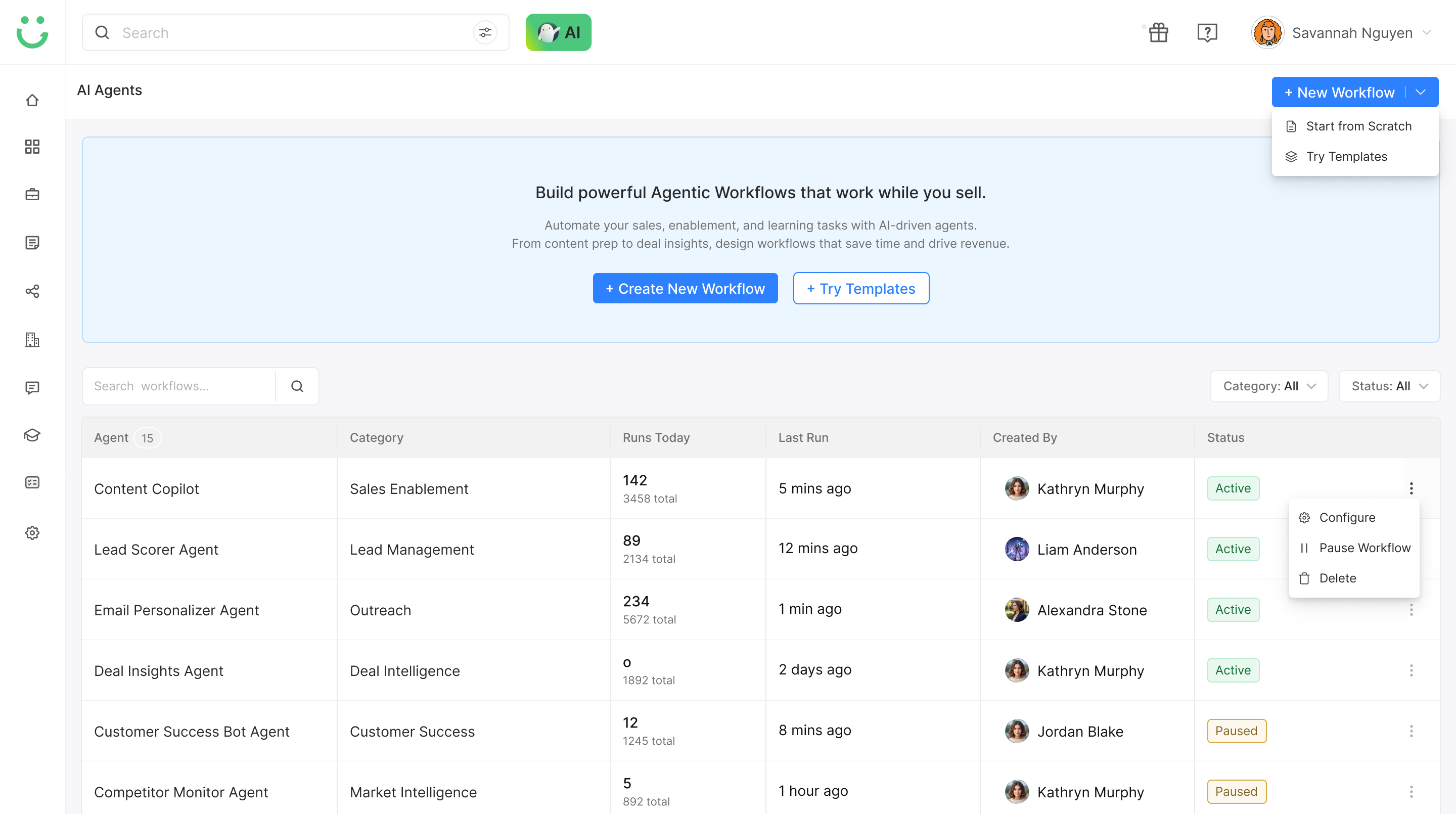Screen dimensions: 1456x814
Task: Click Savannah Nguyen's profile avatar
Action: click(x=1267, y=32)
